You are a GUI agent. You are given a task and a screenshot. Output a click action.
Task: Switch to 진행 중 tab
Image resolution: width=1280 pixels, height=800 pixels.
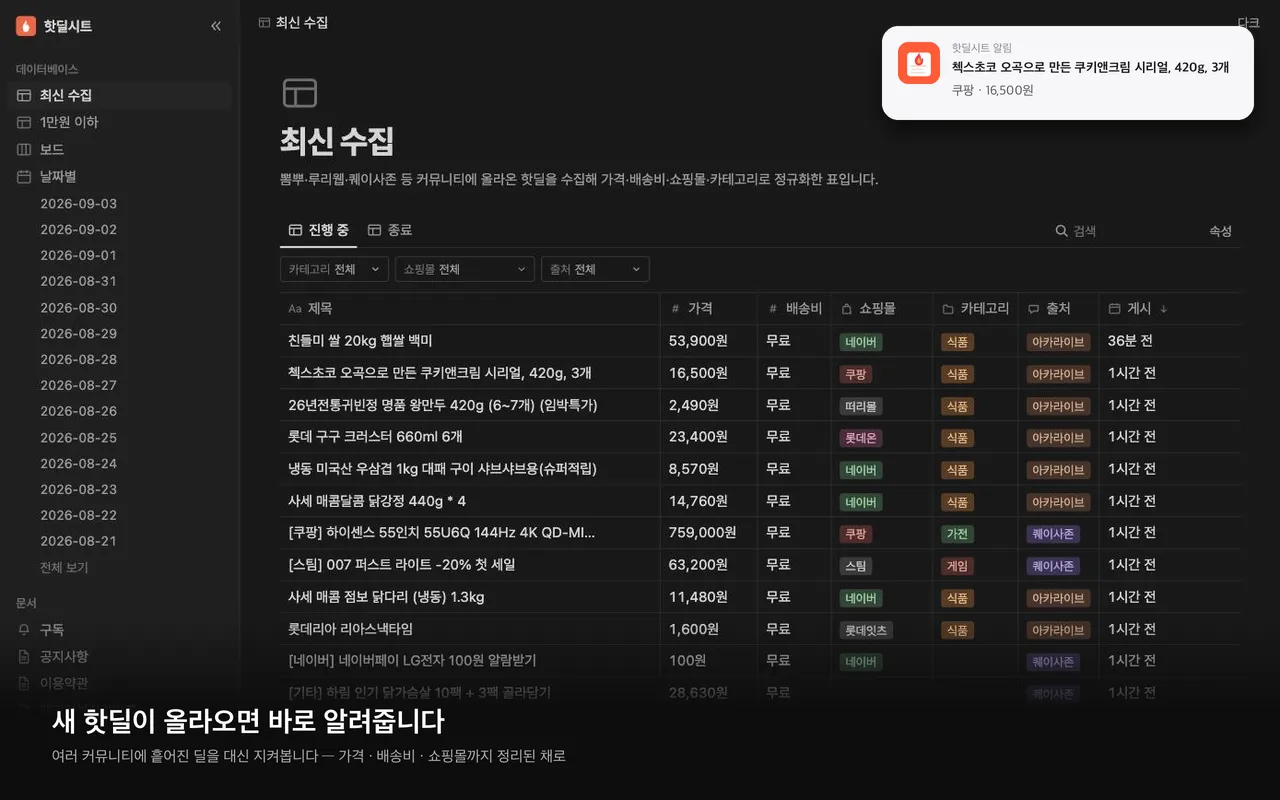click(x=319, y=230)
